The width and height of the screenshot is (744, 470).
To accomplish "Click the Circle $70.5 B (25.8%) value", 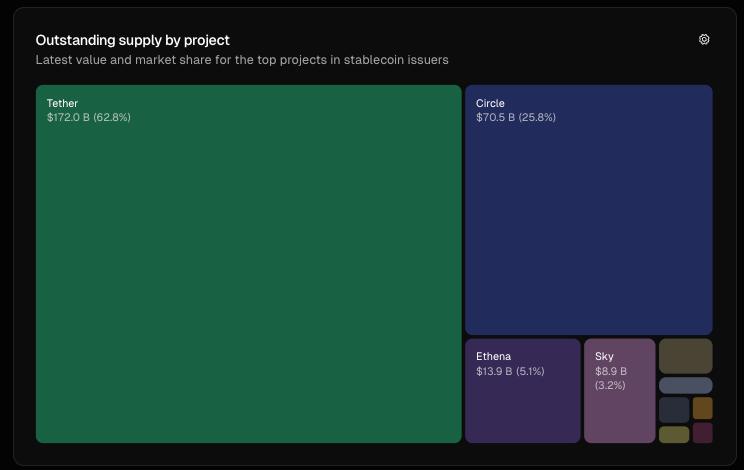I will click(x=516, y=117).
